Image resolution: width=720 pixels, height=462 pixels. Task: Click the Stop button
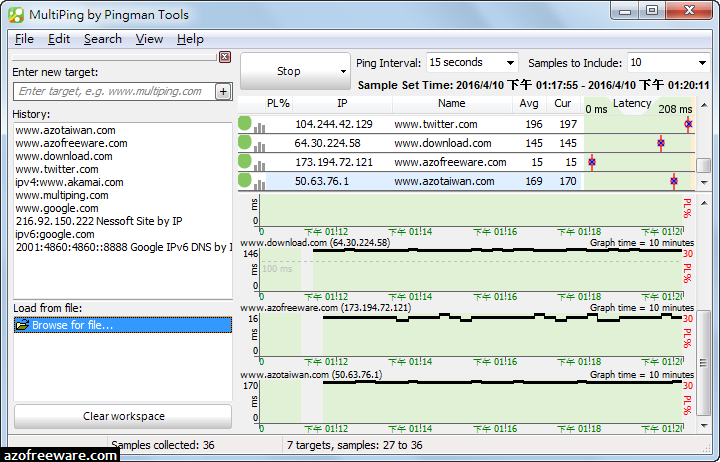pos(288,71)
